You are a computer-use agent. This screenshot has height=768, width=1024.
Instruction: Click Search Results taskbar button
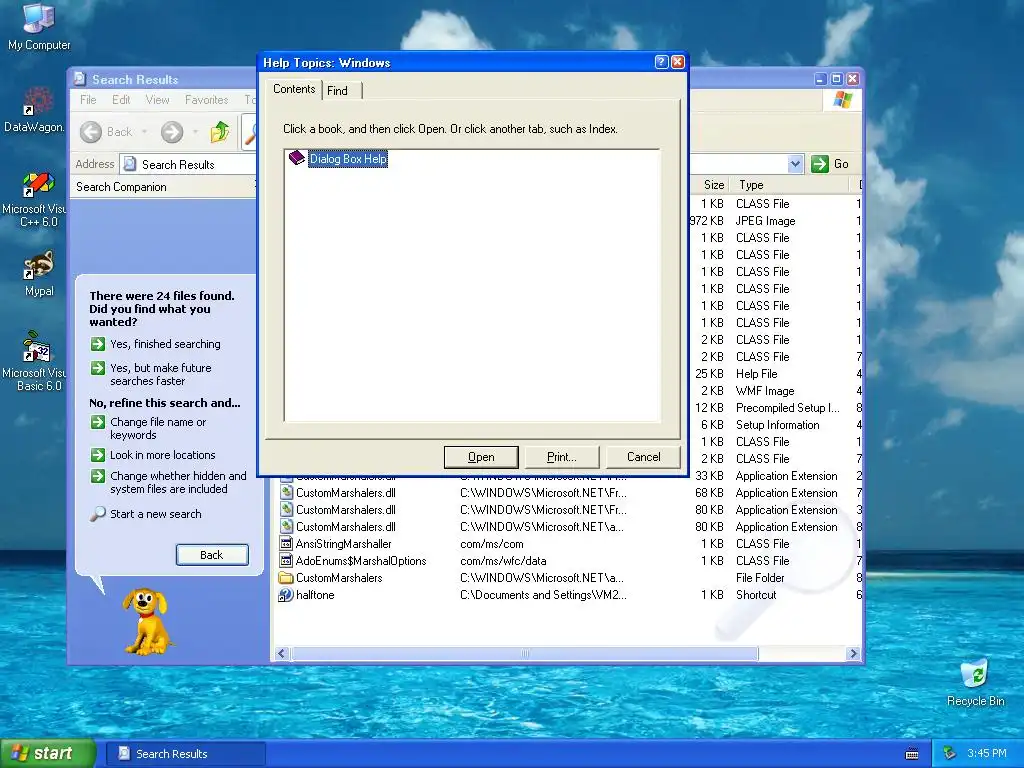click(x=185, y=754)
